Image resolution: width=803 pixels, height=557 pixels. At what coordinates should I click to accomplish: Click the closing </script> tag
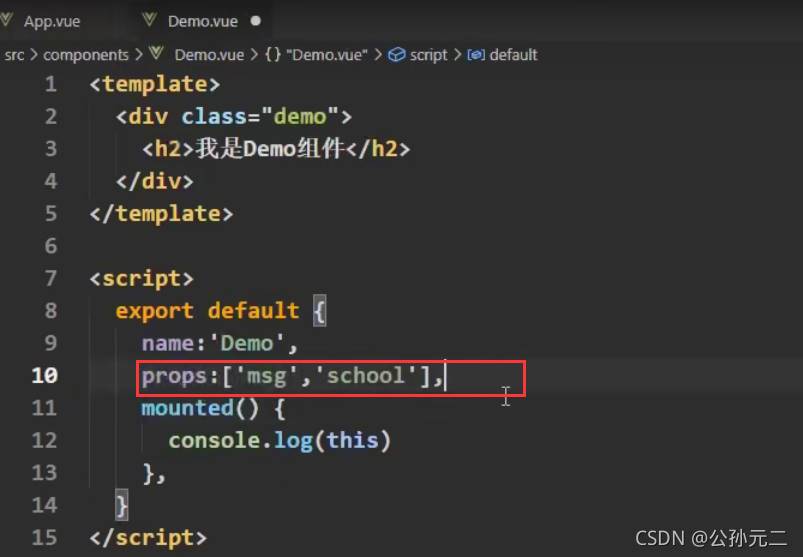click(x=149, y=538)
